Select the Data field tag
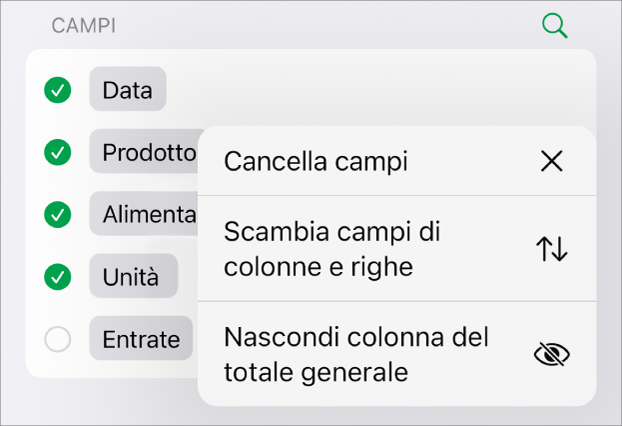The image size is (622, 426). pyautogui.click(x=127, y=91)
